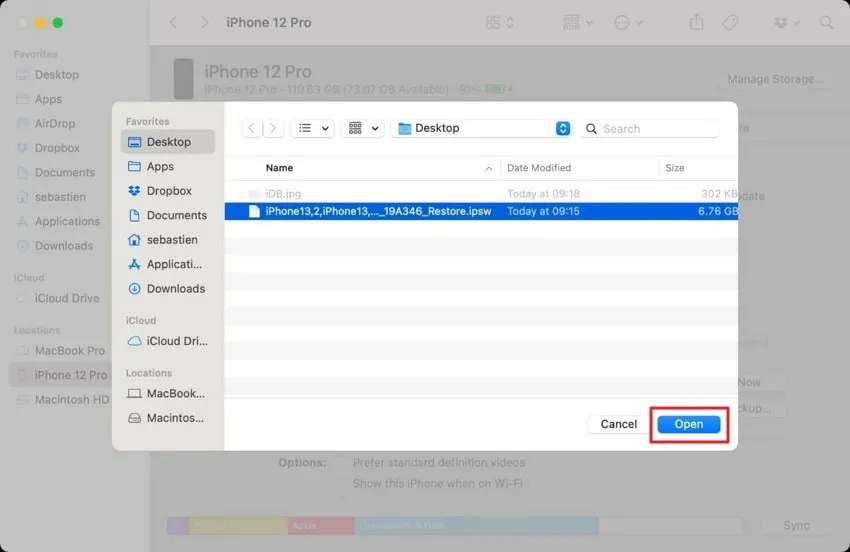Select Macintosh HD in dialog sidebar

click(168, 418)
